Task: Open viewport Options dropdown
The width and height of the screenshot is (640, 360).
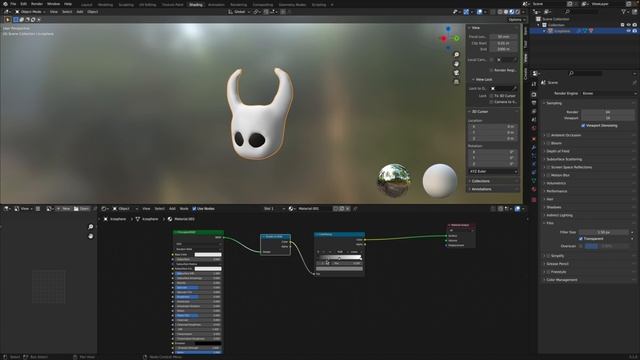Action: point(516,20)
